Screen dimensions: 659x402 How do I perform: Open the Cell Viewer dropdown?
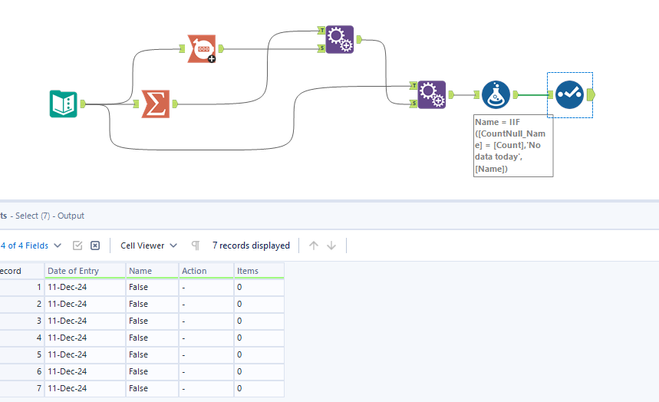(148, 245)
